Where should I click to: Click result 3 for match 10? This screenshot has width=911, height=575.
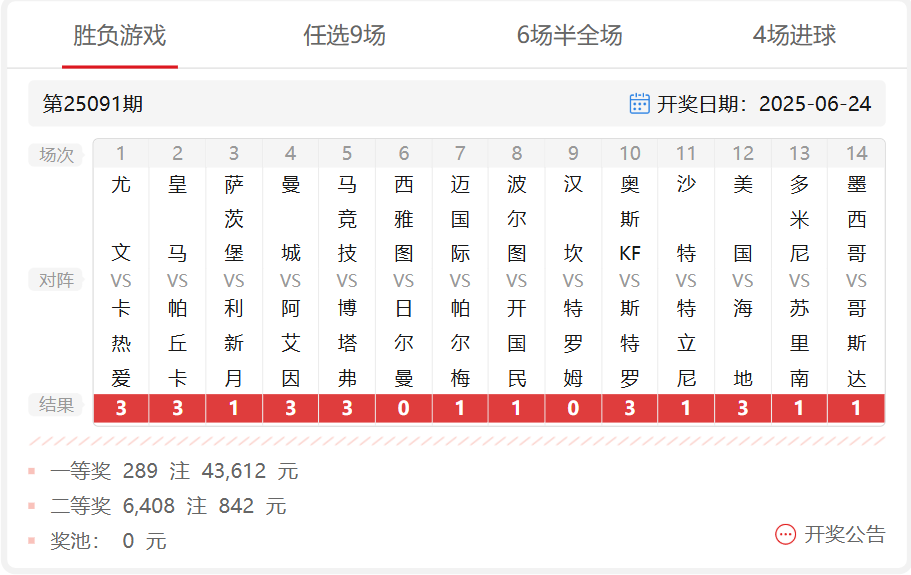[x=630, y=408]
